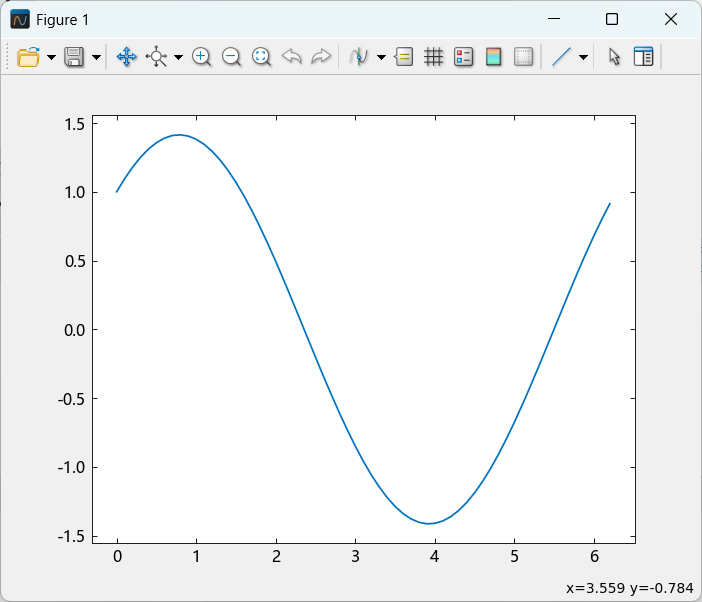Expand the open file dropdown arrow
This screenshot has height=602, width=702.
(x=51, y=57)
